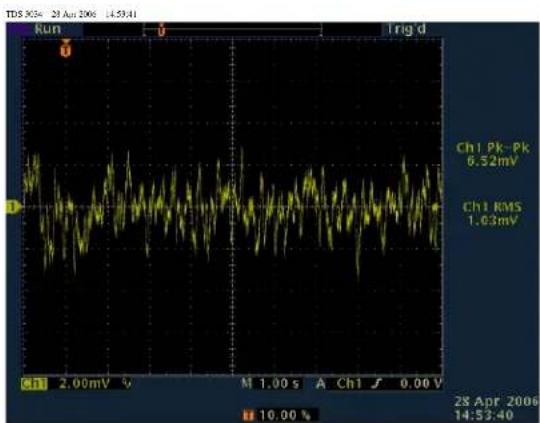Image resolution: width=540 pixels, height=423 pixels.
Task: Select the trigger position marker in record bar
Action: click(x=161, y=30)
